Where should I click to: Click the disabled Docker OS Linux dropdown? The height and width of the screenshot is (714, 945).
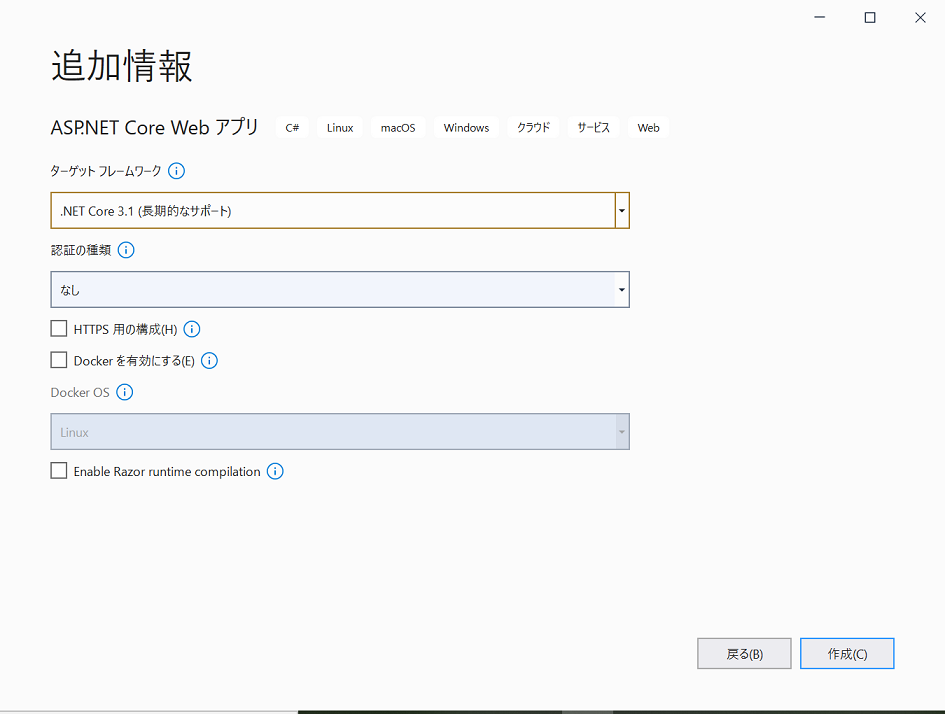click(340, 431)
